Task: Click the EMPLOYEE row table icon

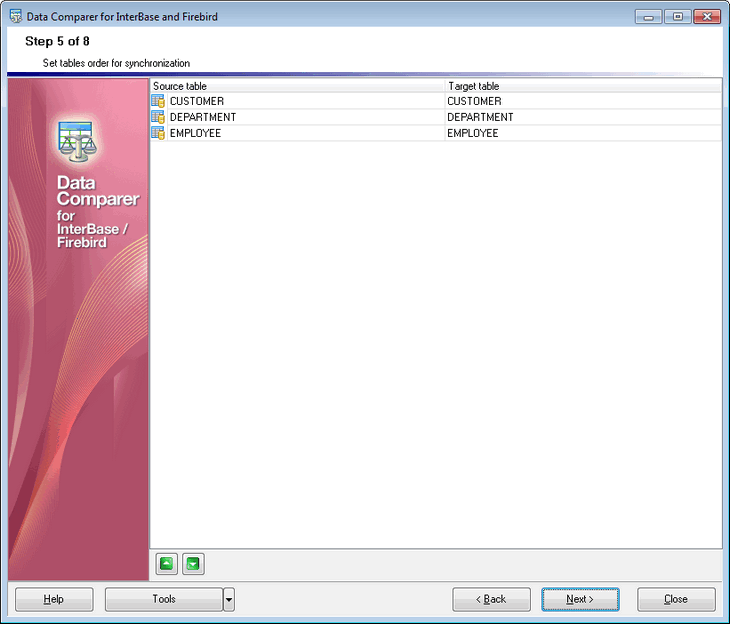Action: point(158,133)
